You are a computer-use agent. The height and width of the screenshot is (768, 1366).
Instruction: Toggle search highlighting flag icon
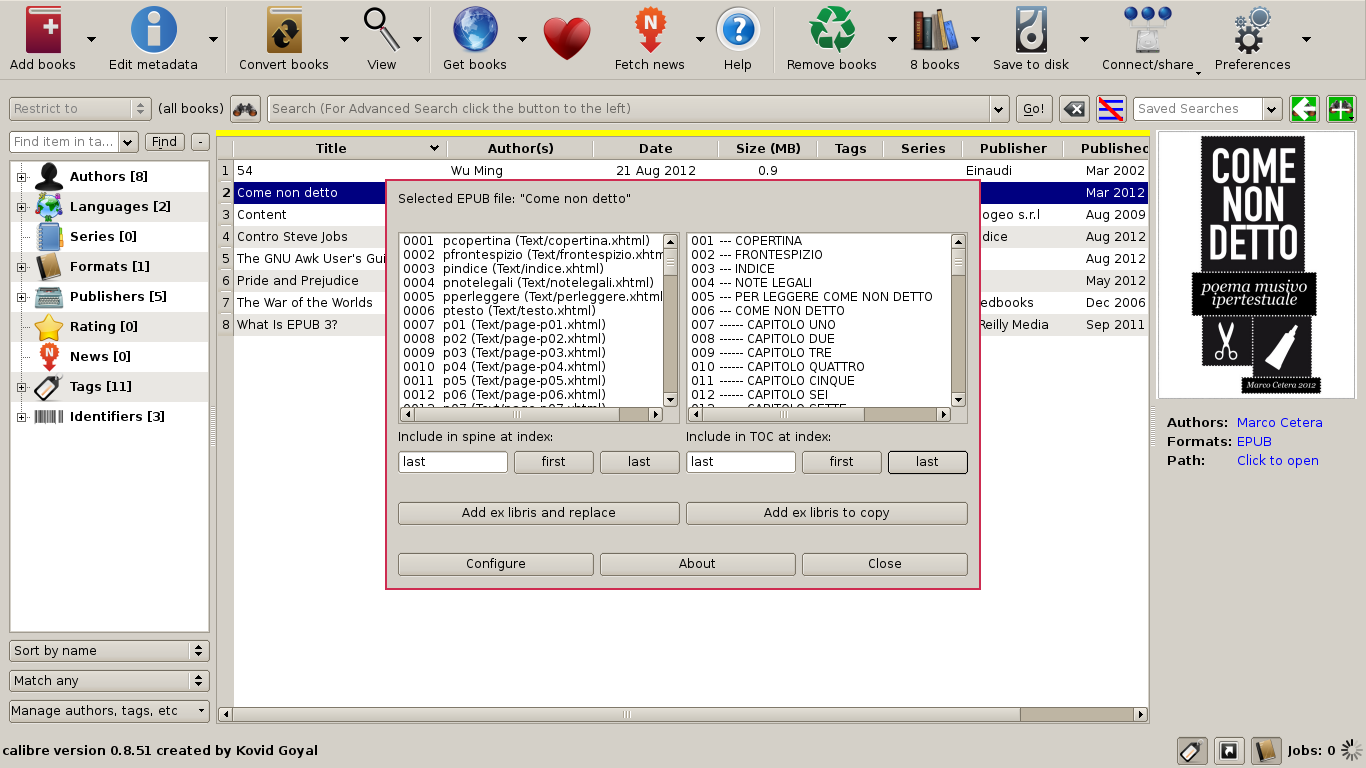pyautogui.click(x=1111, y=109)
